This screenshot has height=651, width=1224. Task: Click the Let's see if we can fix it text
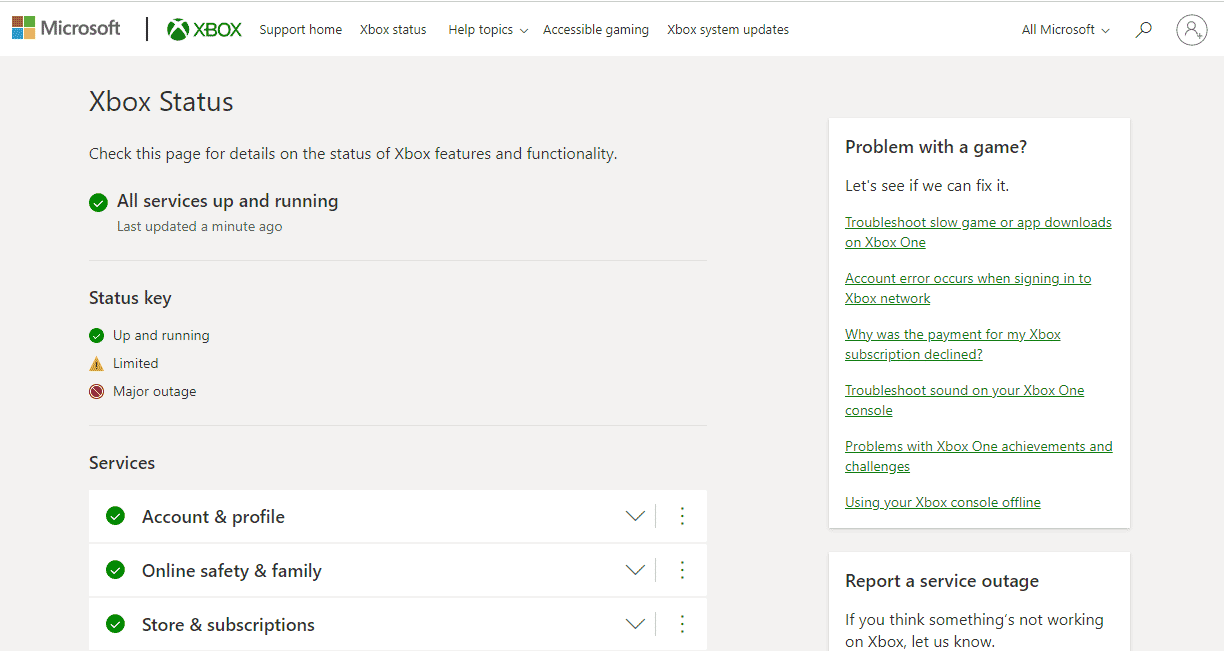[927, 186]
